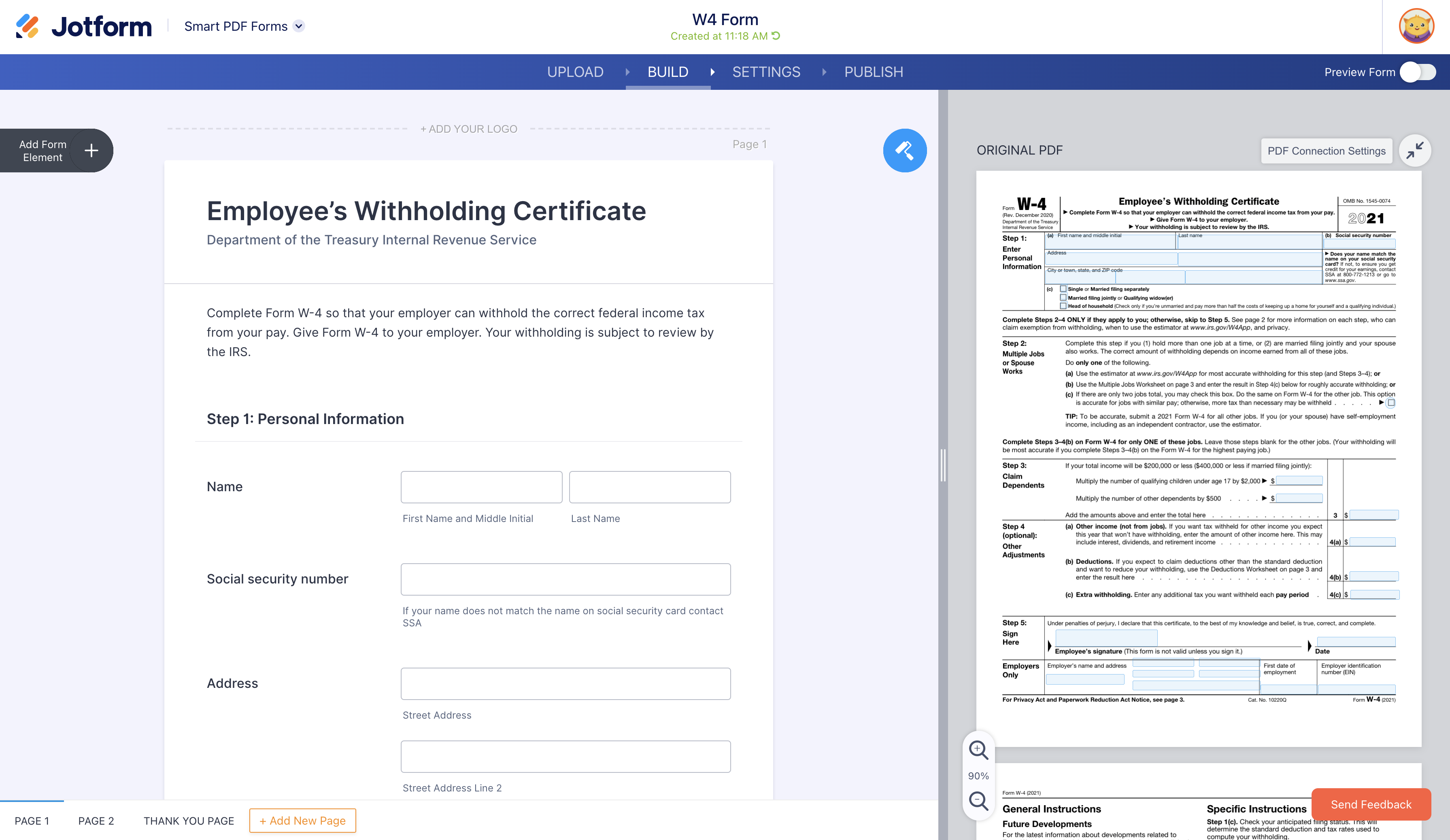Click the plus icon to add form element
The image size is (1450, 840).
91,151
